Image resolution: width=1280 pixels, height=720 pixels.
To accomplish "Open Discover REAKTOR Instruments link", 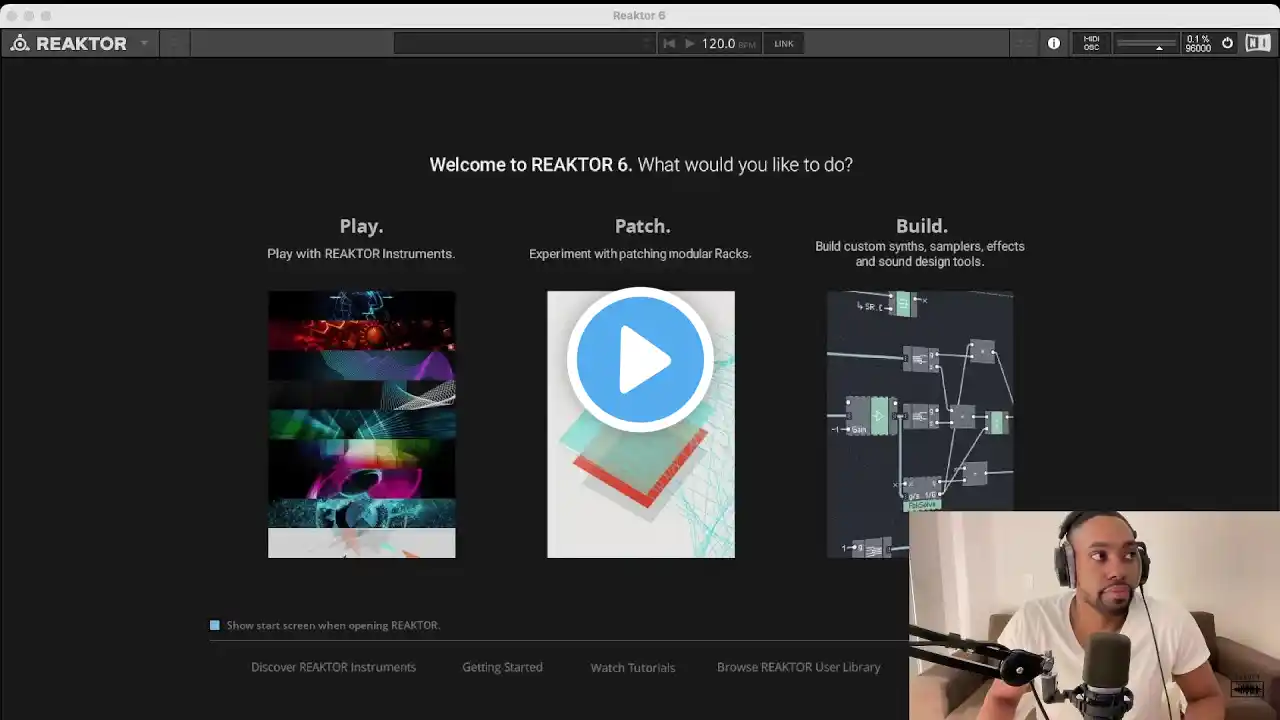I will click(x=333, y=667).
